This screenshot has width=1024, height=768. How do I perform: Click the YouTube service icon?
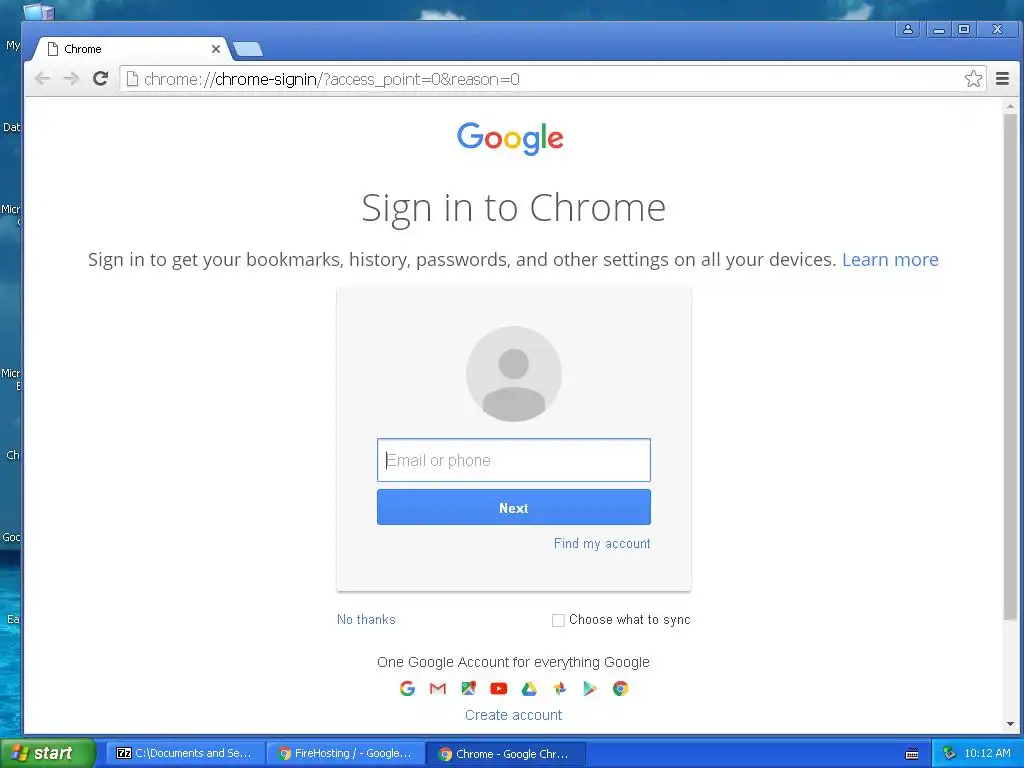point(499,688)
